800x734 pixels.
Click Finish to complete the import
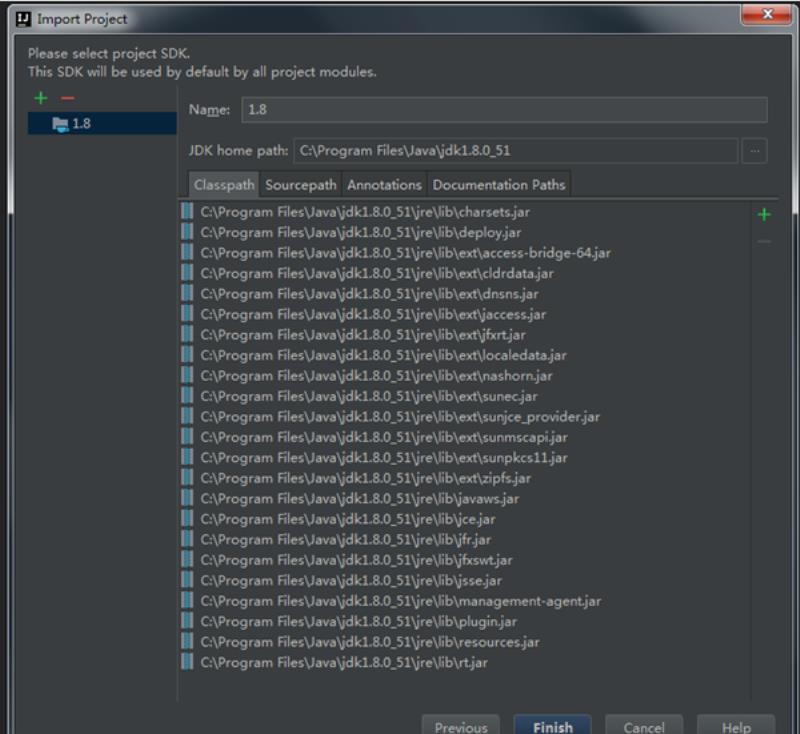[x=553, y=726]
